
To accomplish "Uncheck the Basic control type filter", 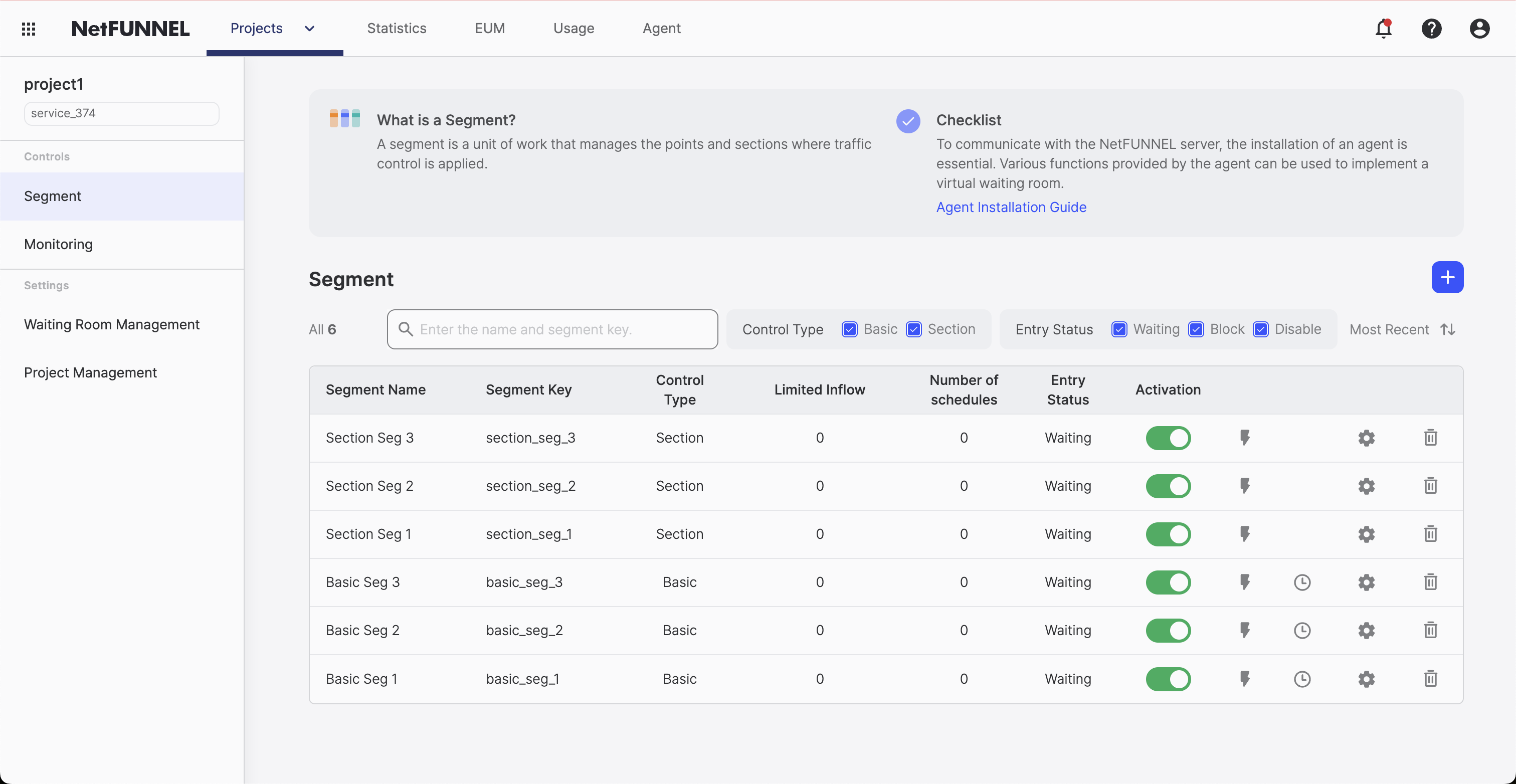I will (849, 329).
